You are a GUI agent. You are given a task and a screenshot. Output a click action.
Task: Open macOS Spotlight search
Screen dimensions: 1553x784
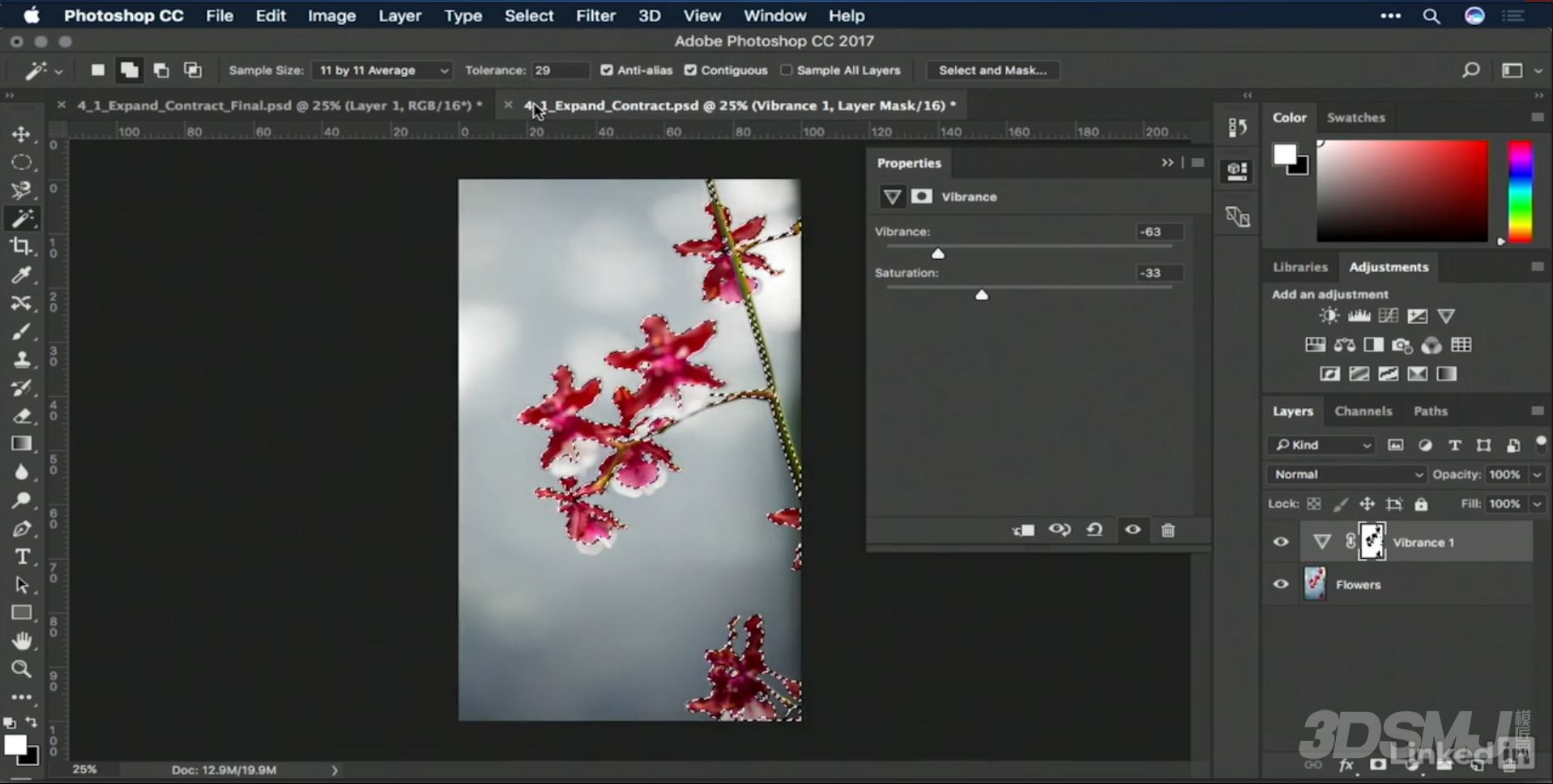[1431, 16]
